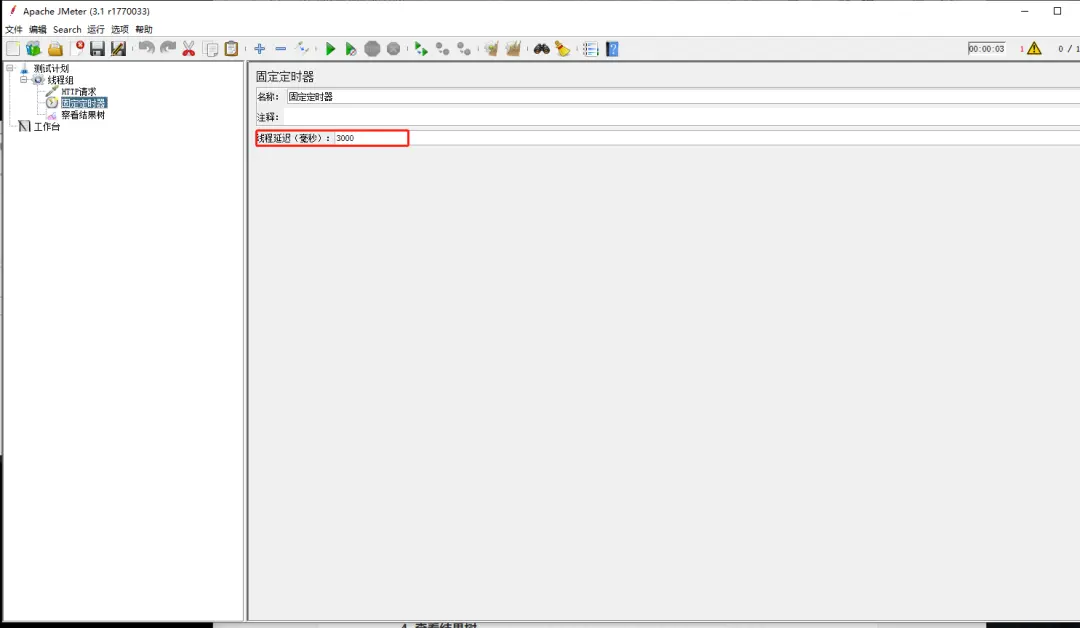
Task: Open the 运行 menu
Action: click(x=96, y=30)
